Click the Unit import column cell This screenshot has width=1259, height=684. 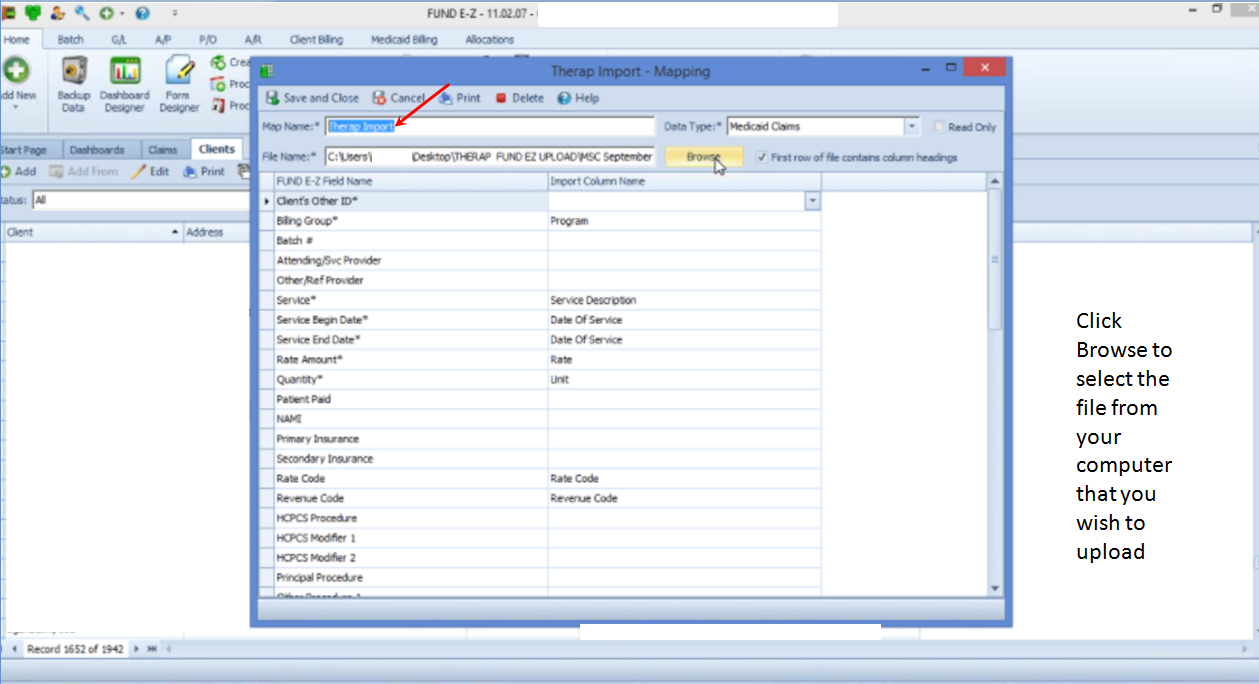pos(684,379)
